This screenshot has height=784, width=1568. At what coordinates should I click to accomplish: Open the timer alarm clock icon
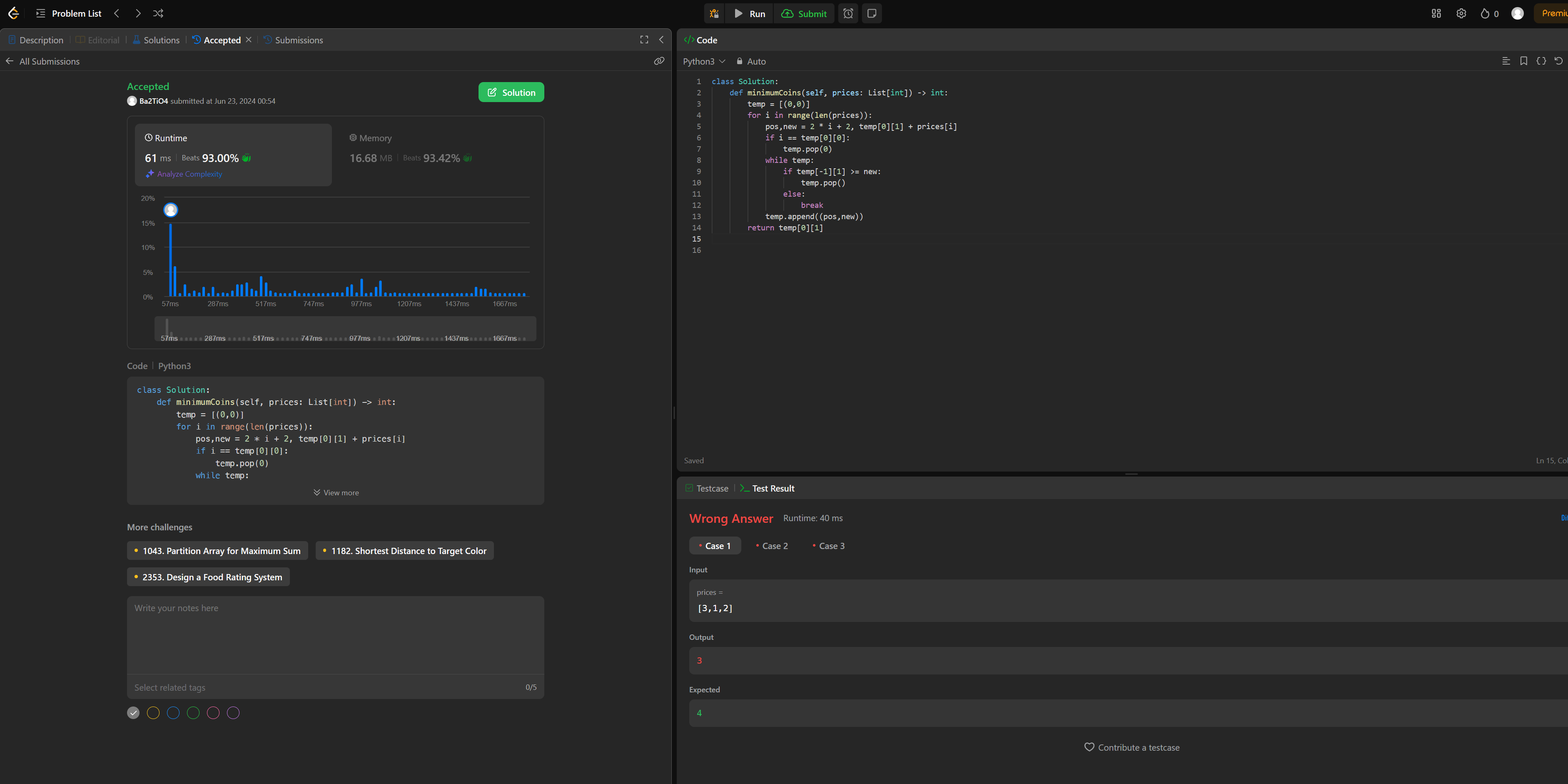(x=848, y=13)
